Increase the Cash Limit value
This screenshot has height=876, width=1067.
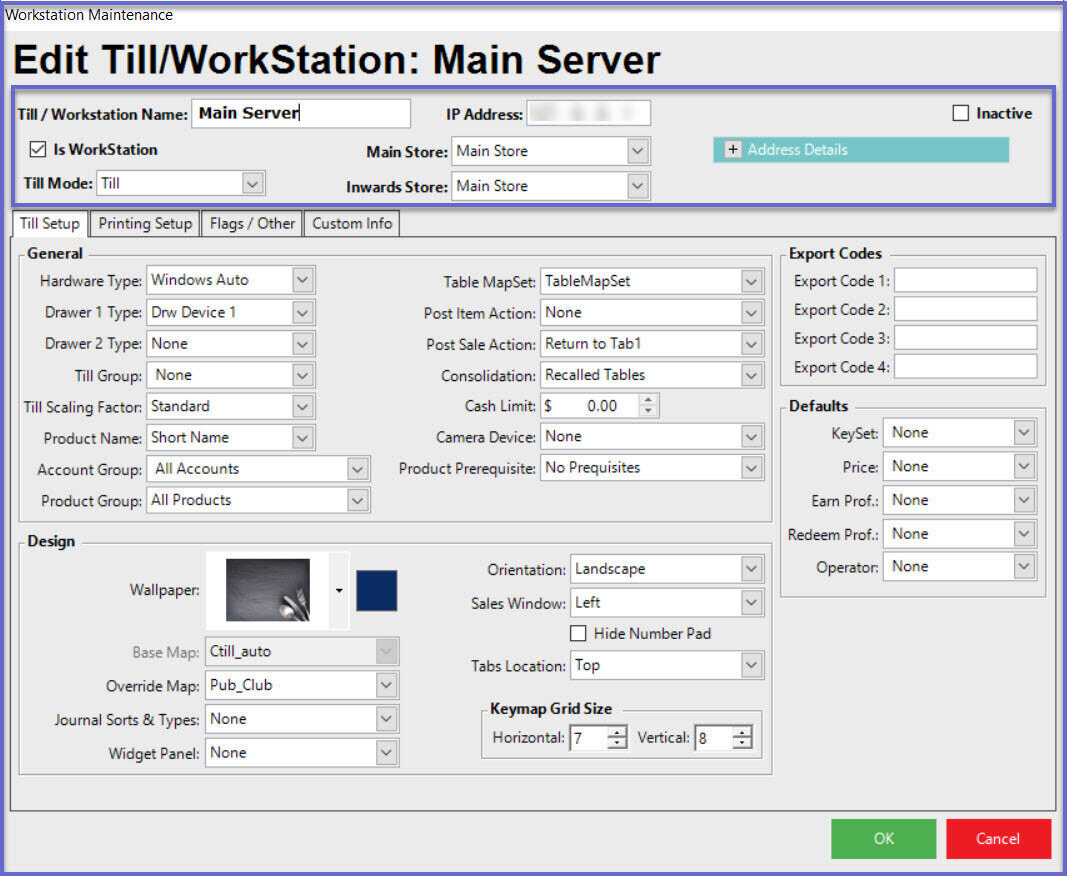click(x=648, y=401)
